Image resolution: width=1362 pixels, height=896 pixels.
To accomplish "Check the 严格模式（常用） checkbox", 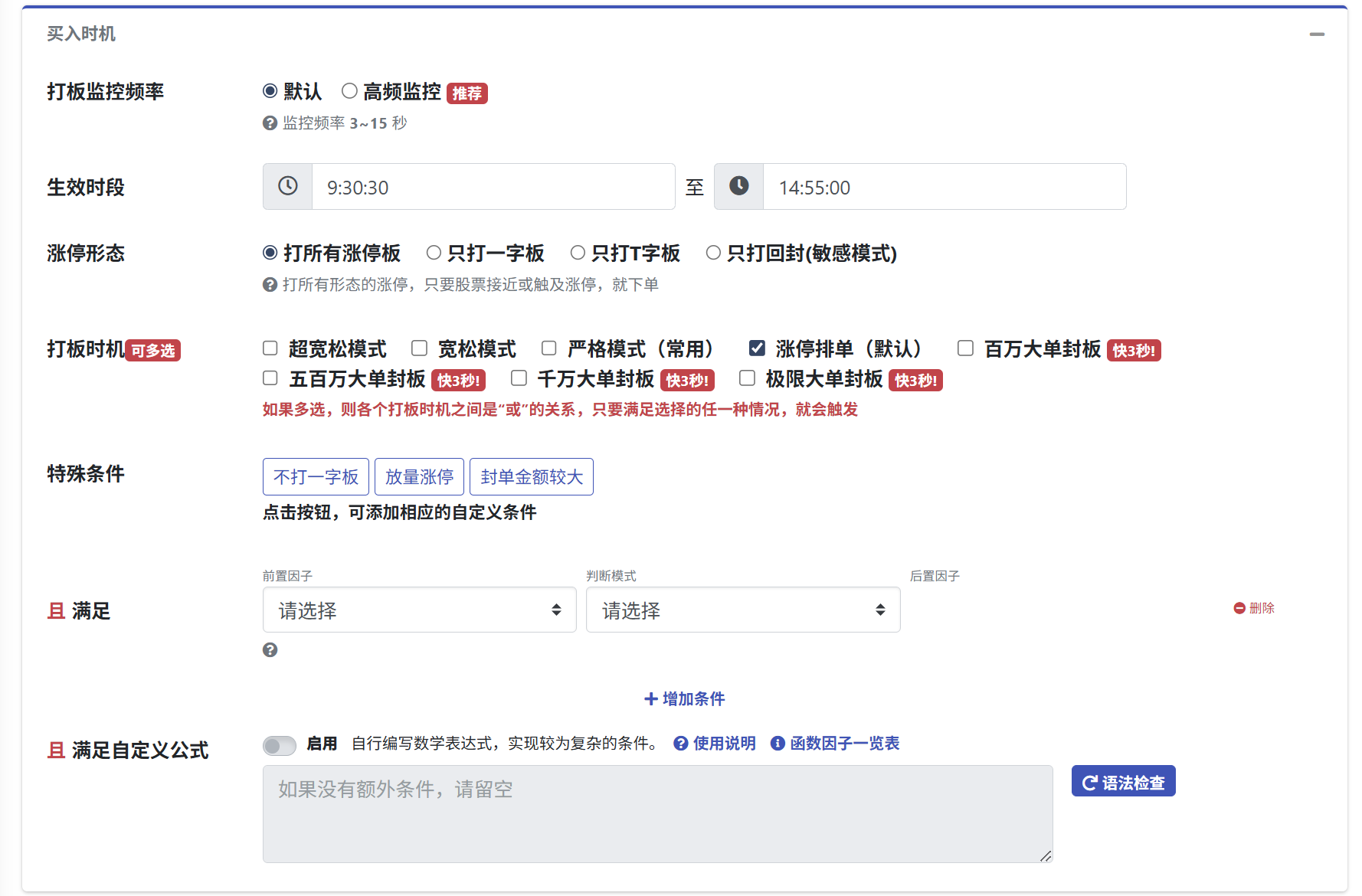I will (549, 348).
